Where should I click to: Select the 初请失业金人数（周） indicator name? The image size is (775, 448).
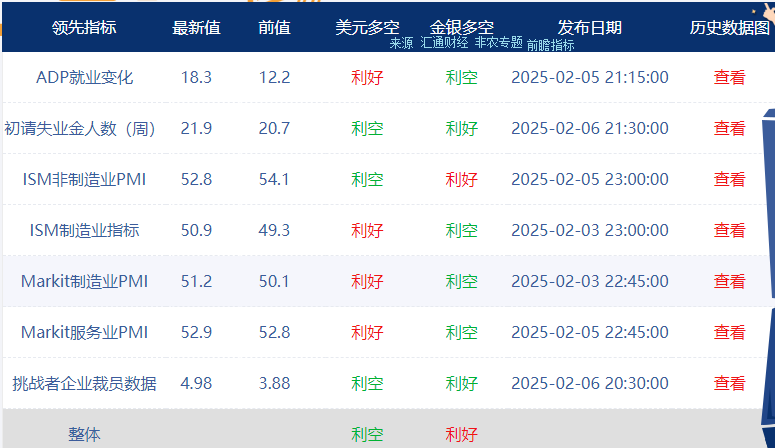[x=80, y=129]
